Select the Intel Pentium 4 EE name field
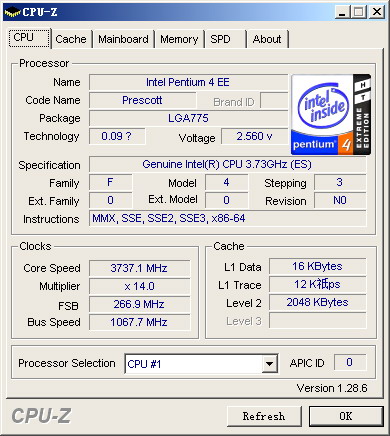This screenshot has width=390, height=436. coord(188,82)
